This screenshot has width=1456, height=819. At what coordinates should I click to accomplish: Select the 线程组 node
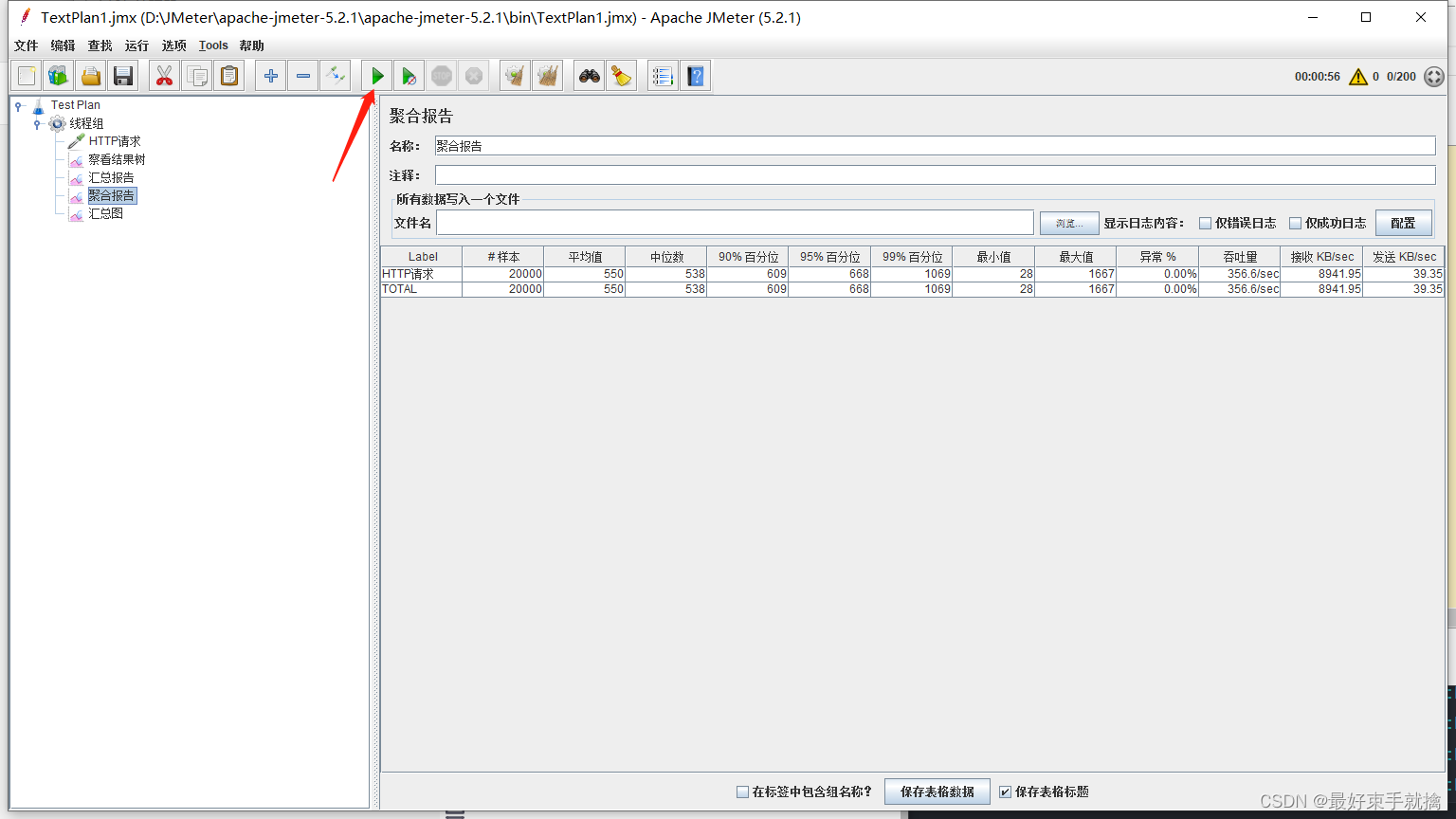(86, 123)
